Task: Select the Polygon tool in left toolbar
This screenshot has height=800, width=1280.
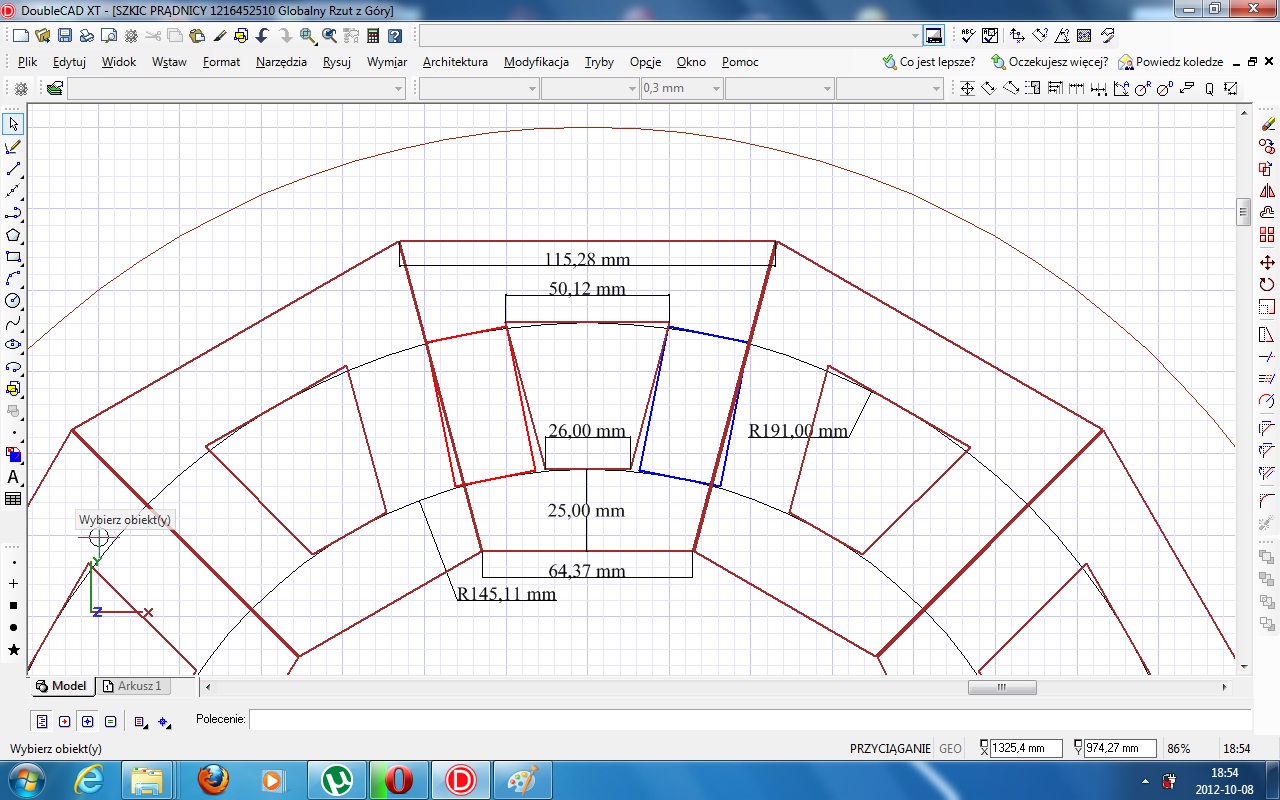Action: pos(13,235)
